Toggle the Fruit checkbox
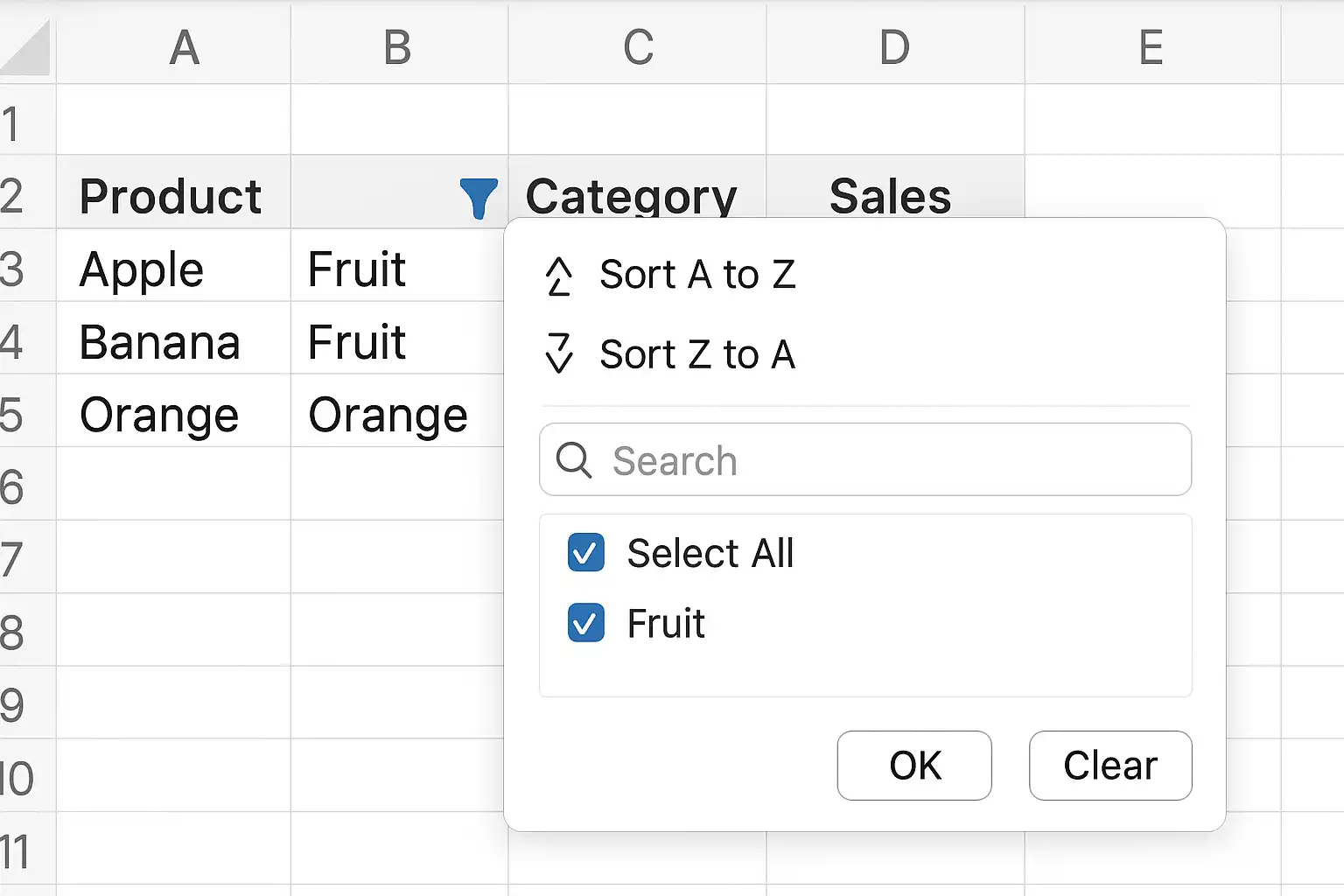Screen dimensions: 1344x896 [x=585, y=623]
